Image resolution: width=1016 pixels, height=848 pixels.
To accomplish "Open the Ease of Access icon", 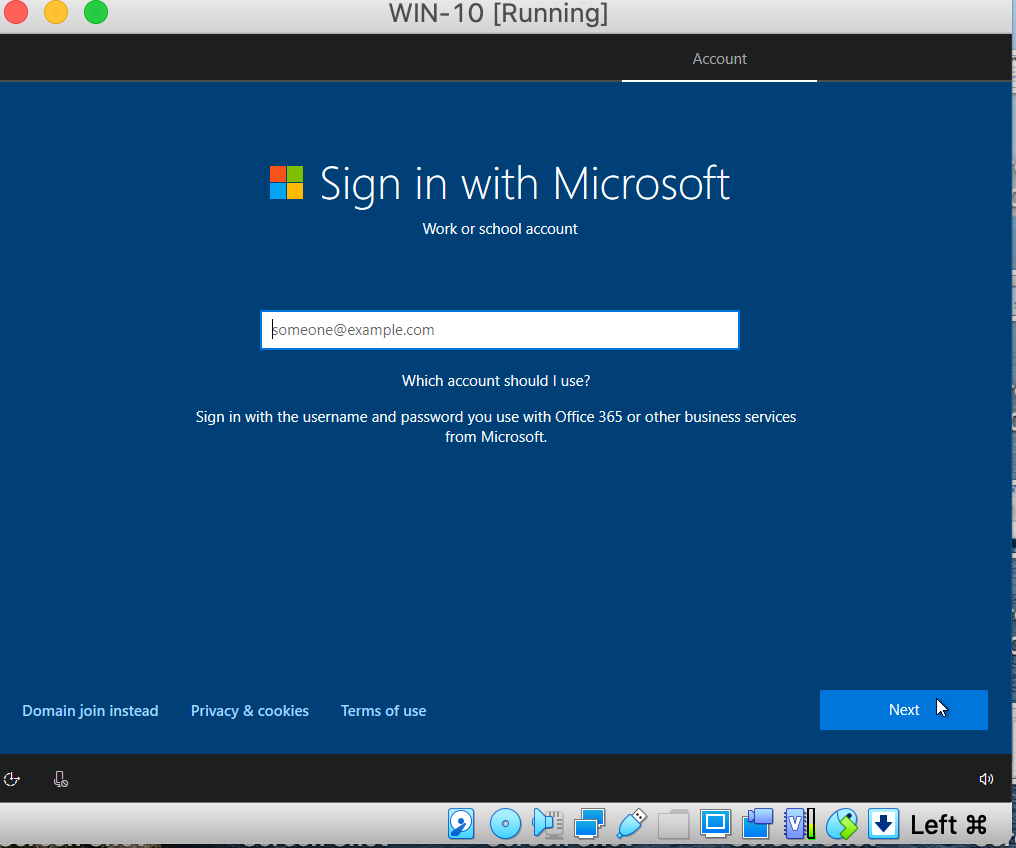I will pyautogui.click(x=12, y=779).
